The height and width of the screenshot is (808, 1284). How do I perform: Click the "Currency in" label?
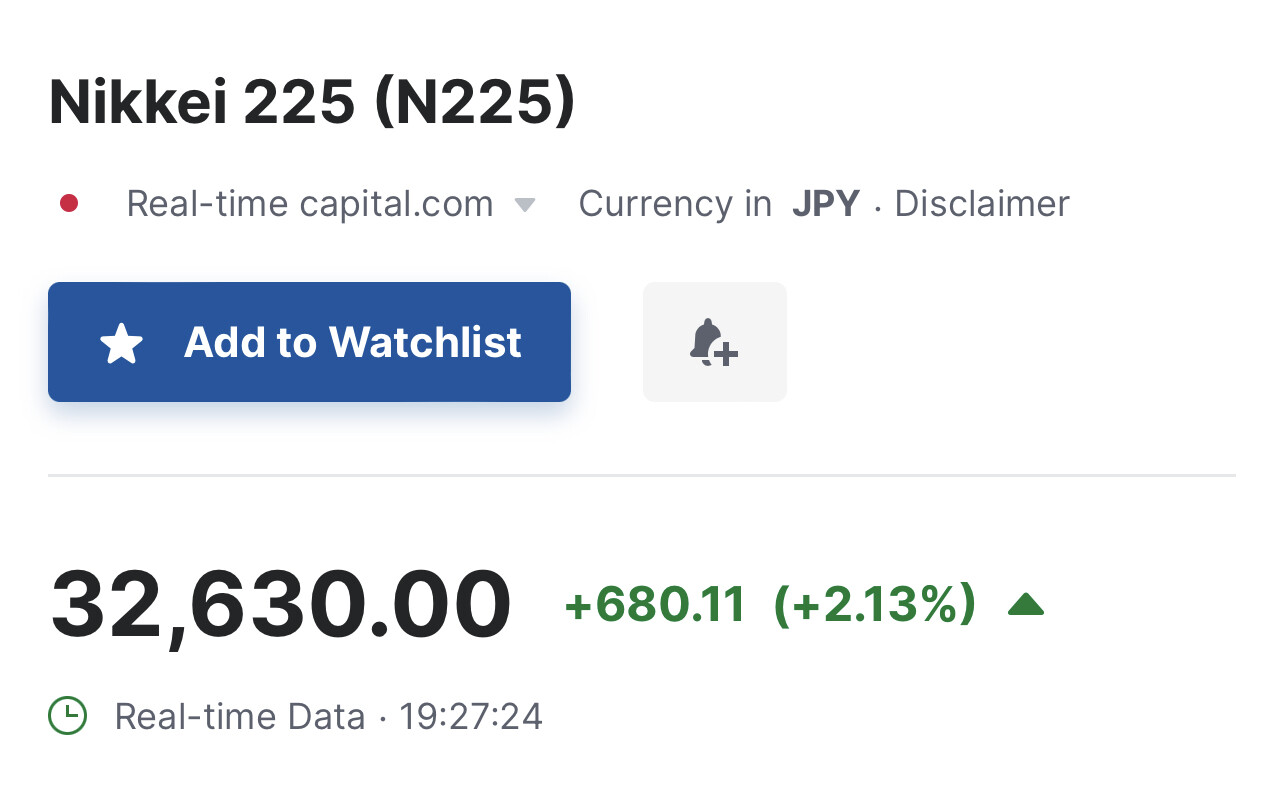coord(675,204)
